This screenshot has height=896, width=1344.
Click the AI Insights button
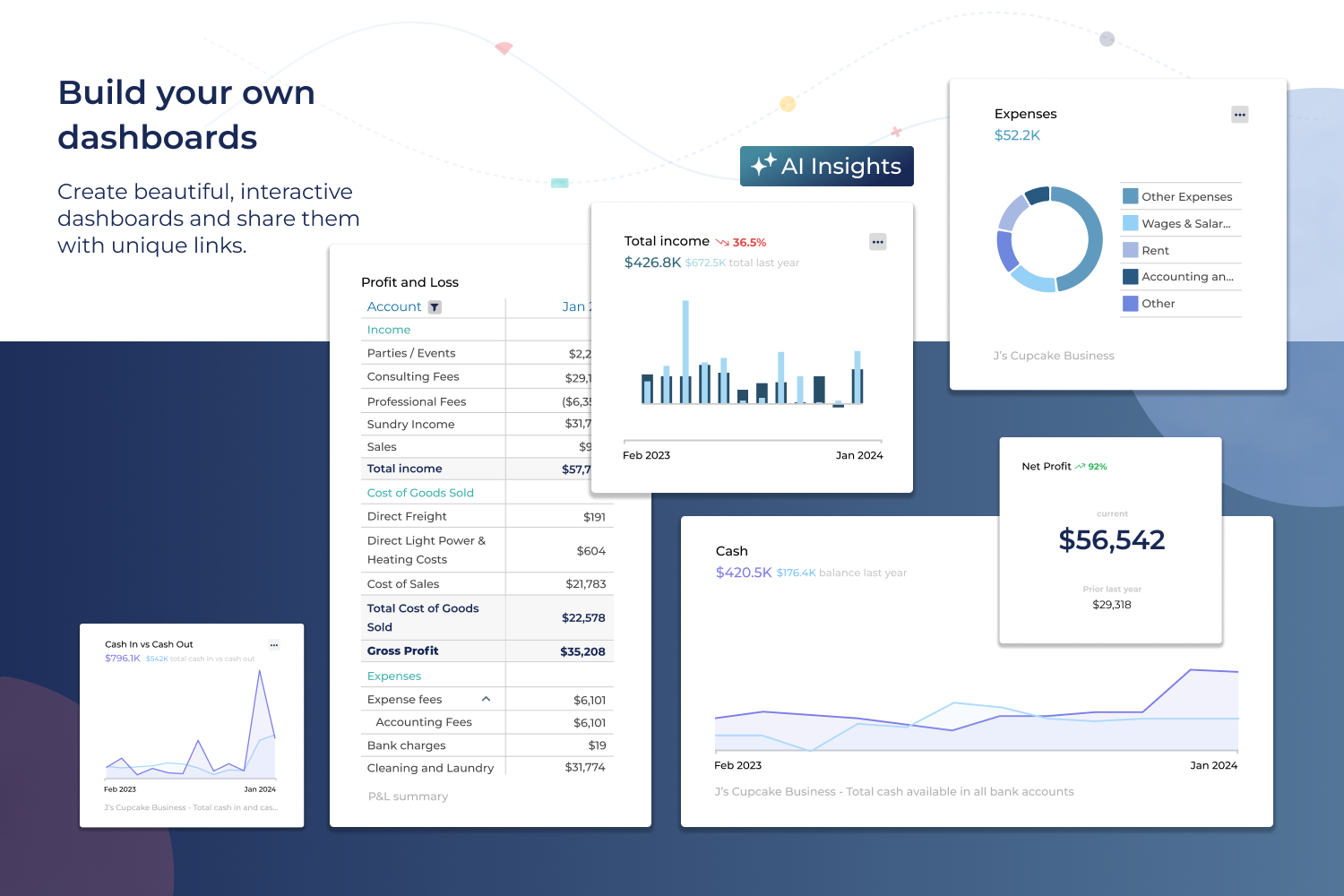[x=826, y=166]
